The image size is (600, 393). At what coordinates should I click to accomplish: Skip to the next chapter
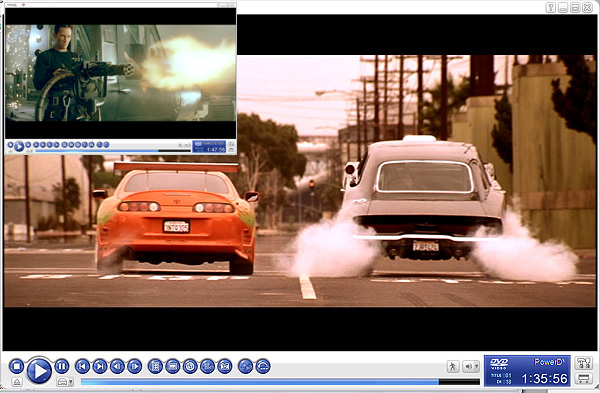click(99, 367)
